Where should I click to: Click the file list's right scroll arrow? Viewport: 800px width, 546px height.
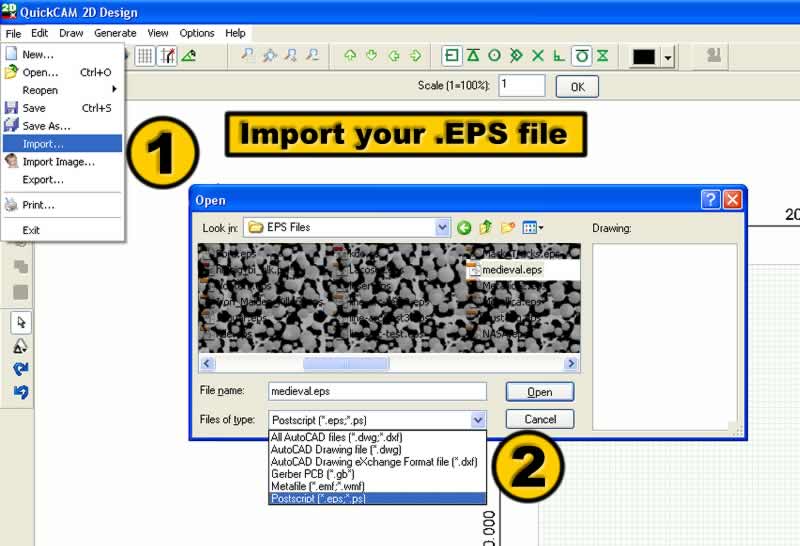tap(571, 363)
